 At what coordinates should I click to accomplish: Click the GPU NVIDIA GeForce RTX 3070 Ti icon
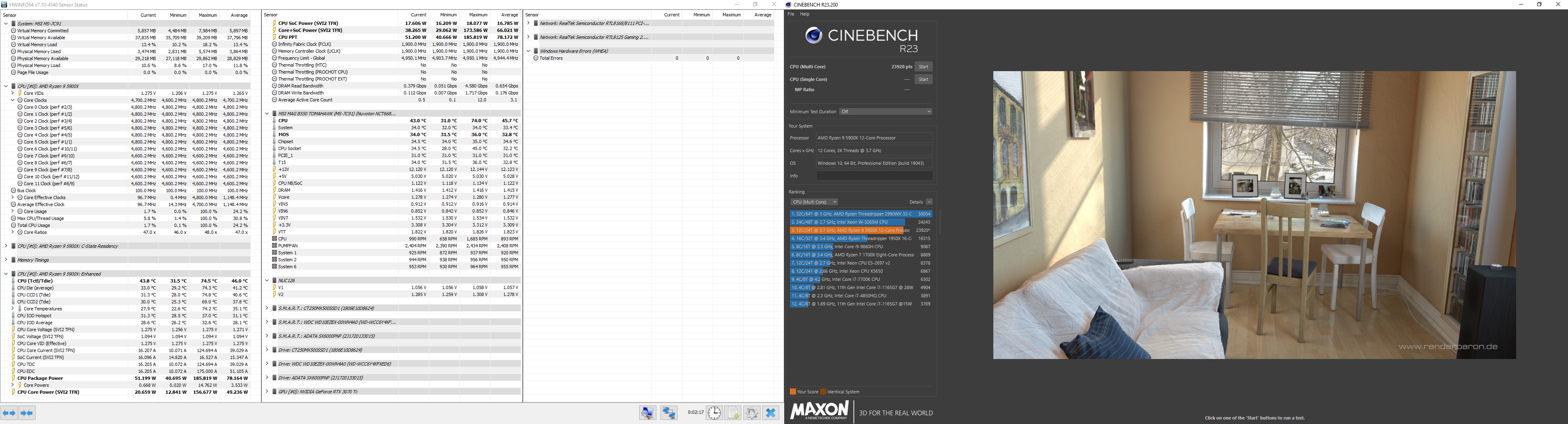(x=274, y=392)
